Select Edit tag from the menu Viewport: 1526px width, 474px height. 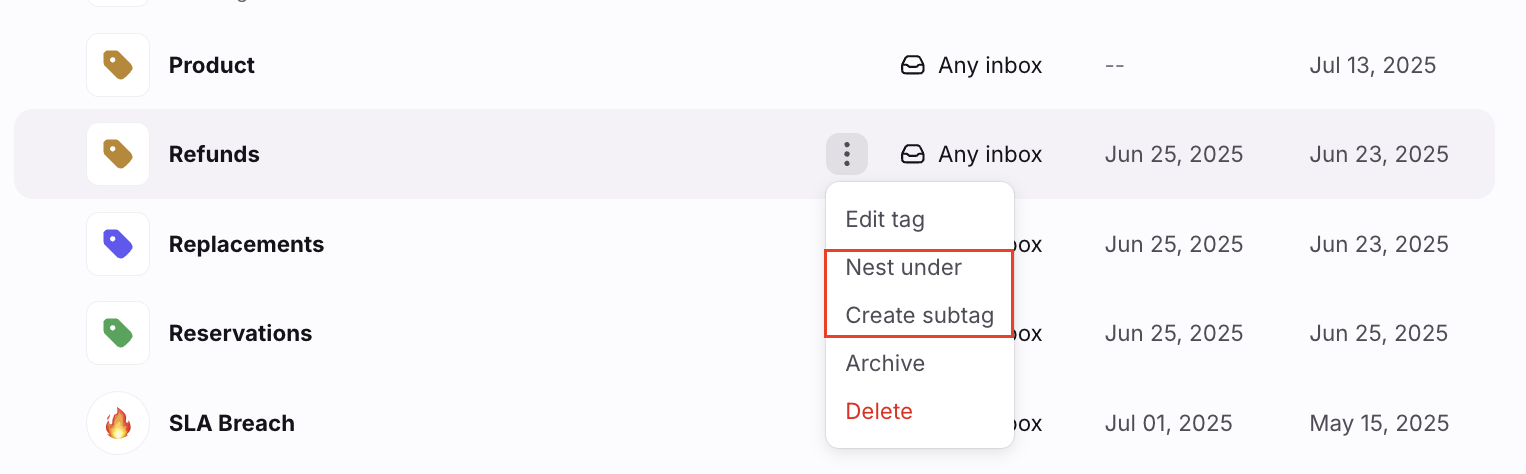pyautogui.click(x=885, y=219)
